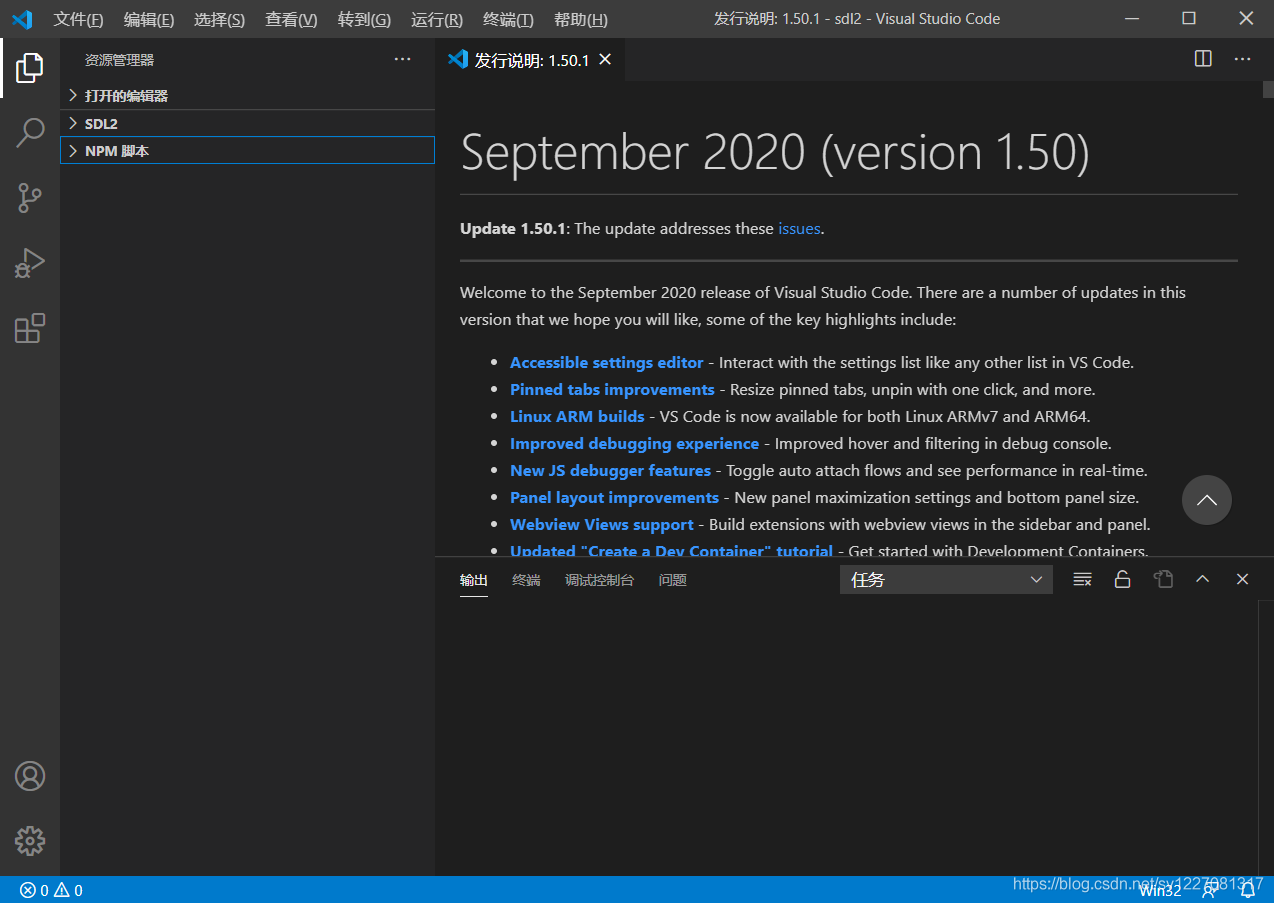
Task: Open New JS debugger features link
Action: [x=610, y=470]
